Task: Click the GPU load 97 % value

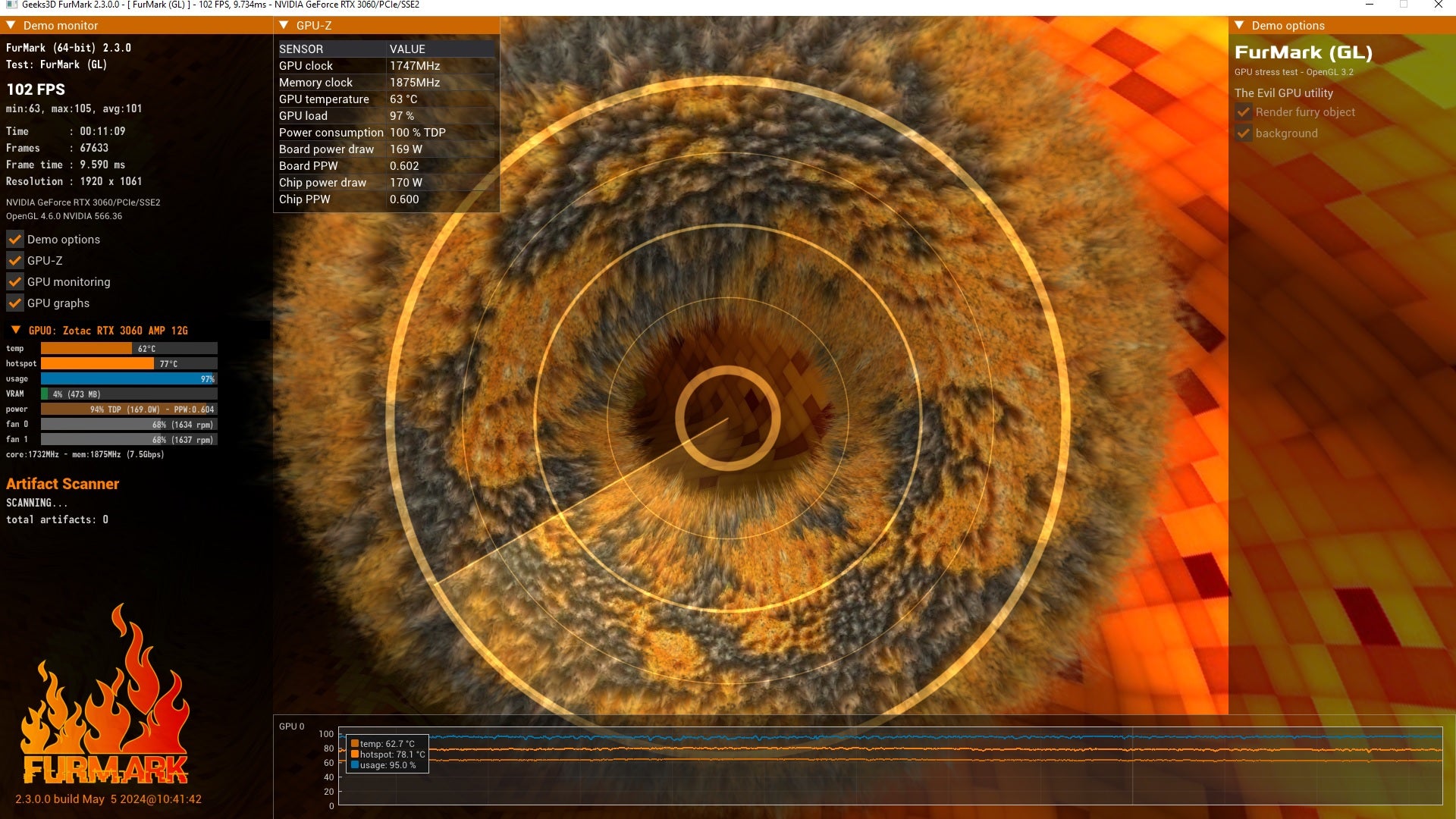Action: point(402,116)
